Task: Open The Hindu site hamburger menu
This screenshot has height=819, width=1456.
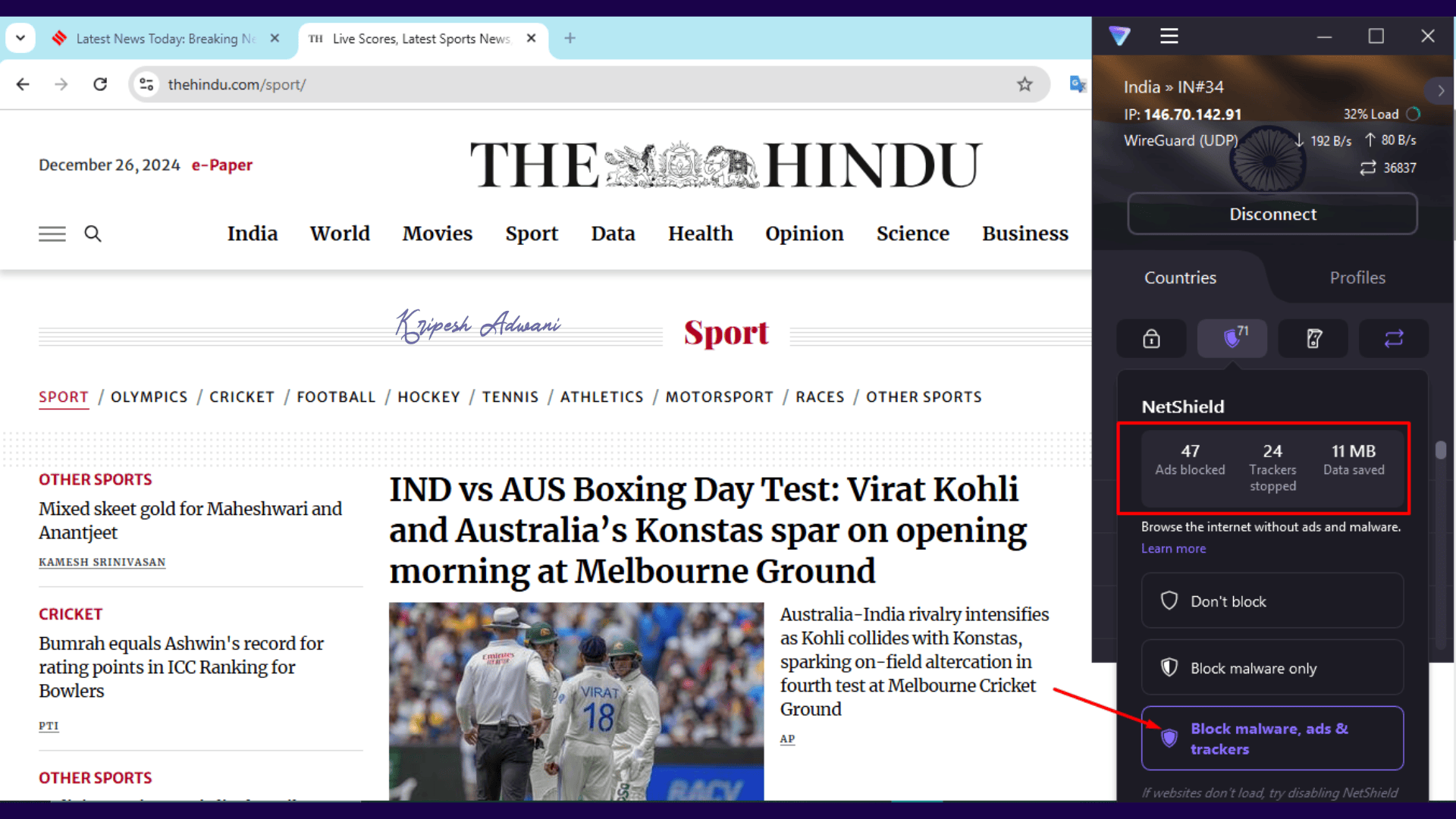Action: click(x=52, y=234)
